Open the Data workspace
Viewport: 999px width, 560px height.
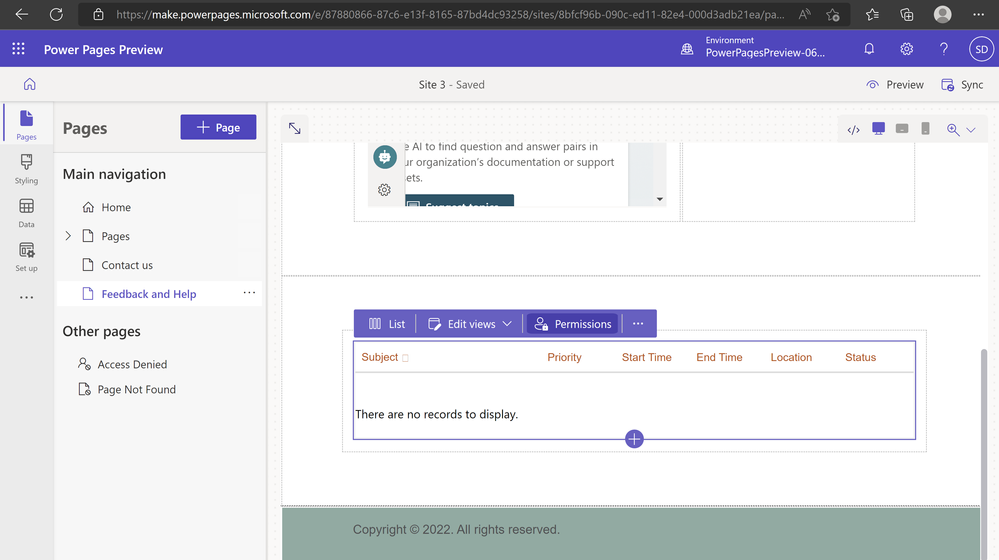coord(26,213)
